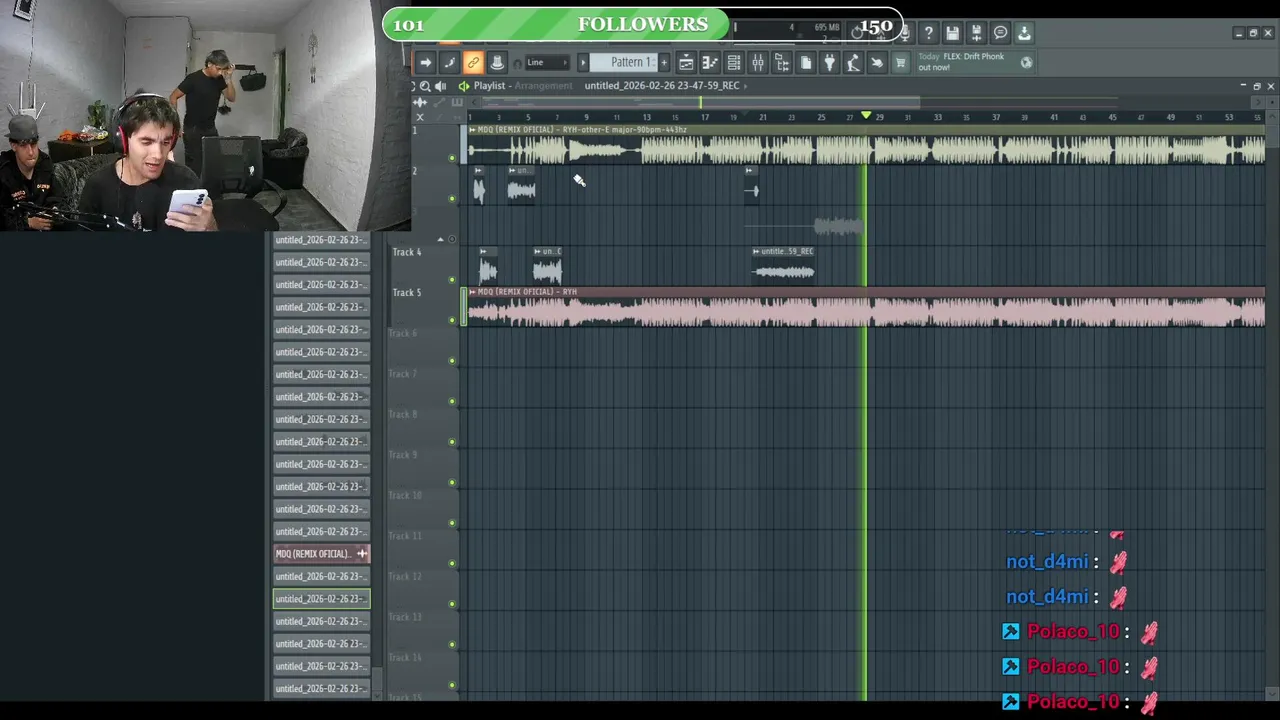Collapse track group with the up-triangle above Track 4
The image size is (1280, 720).
tap(440, 239)
